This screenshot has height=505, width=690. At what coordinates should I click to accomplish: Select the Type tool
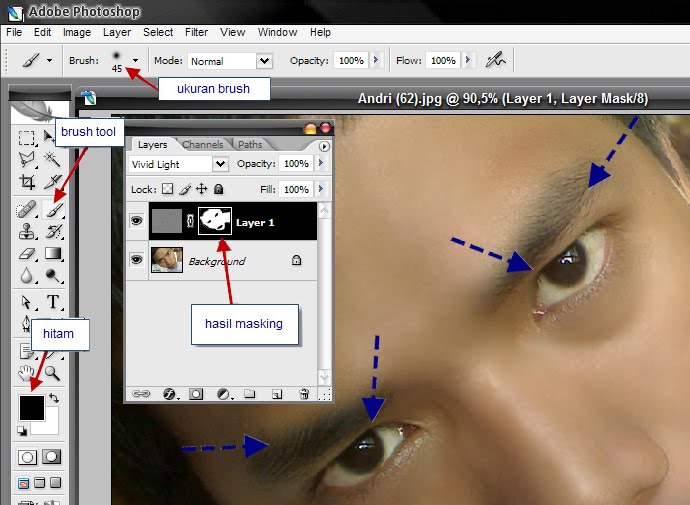[53, 302]
